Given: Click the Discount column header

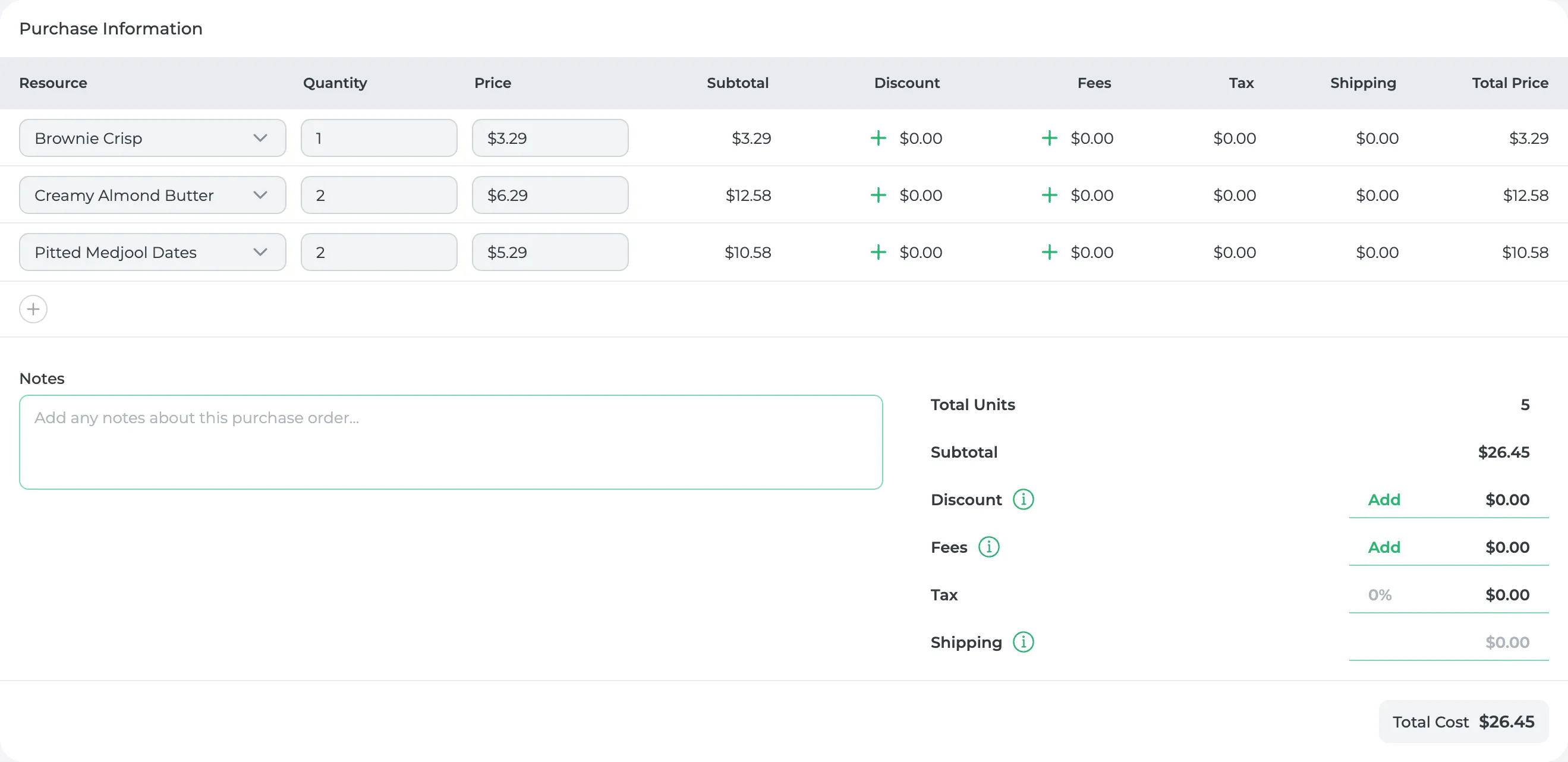Looking at the screenshot, I should click(906, 83).
